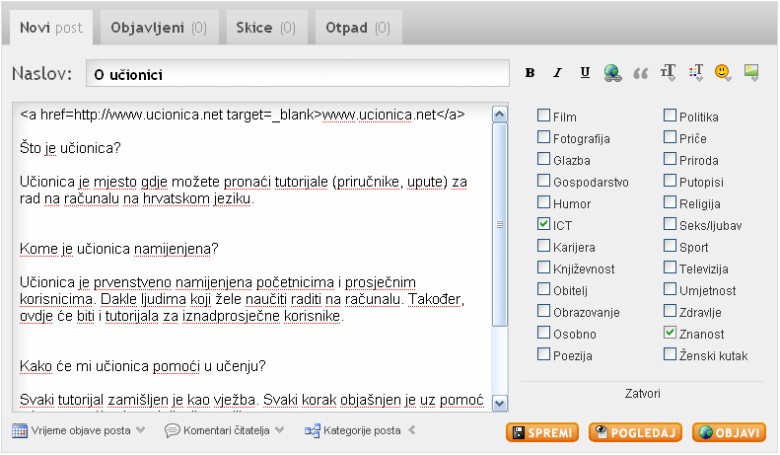Check the Književnost category checkbox

(543, 267)
